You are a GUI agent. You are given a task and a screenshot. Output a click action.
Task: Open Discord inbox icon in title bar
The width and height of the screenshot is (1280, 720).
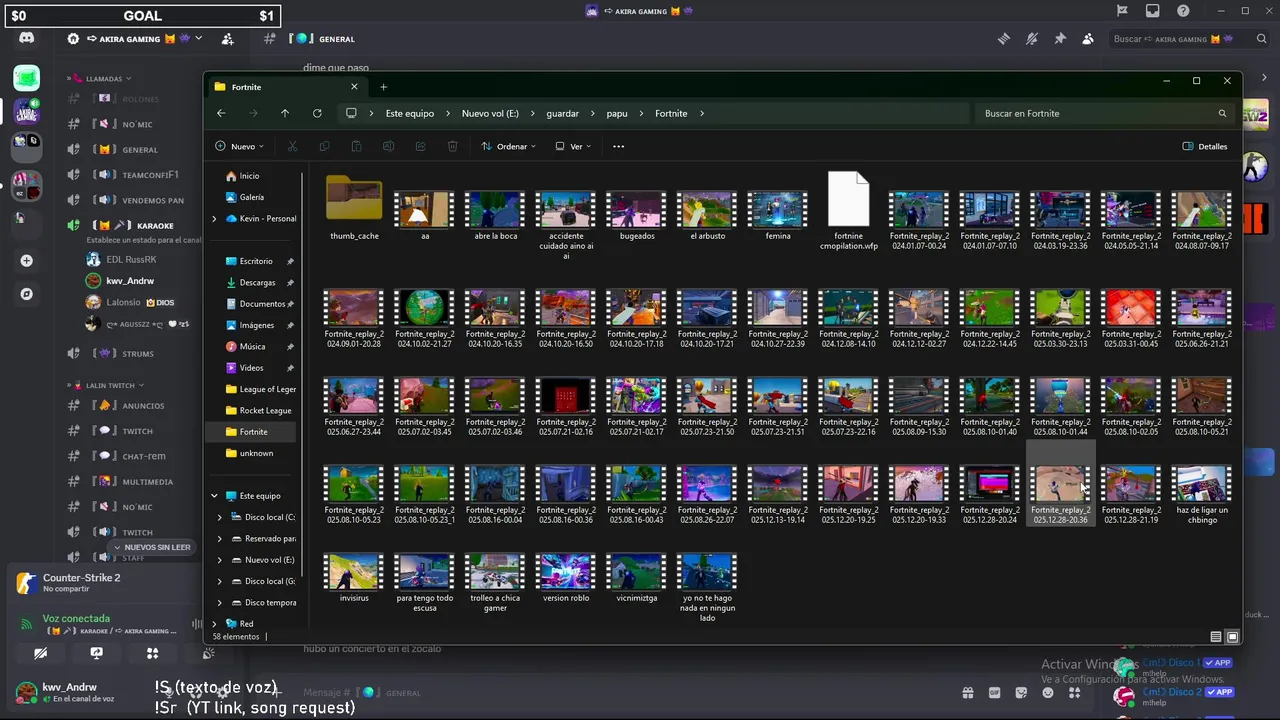1153,11
